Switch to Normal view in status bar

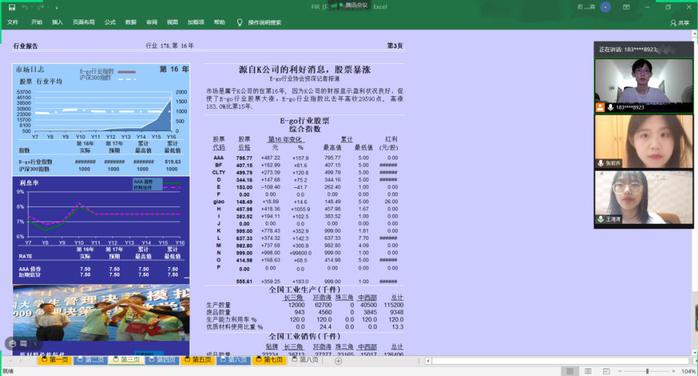click(x=570, y=371)
